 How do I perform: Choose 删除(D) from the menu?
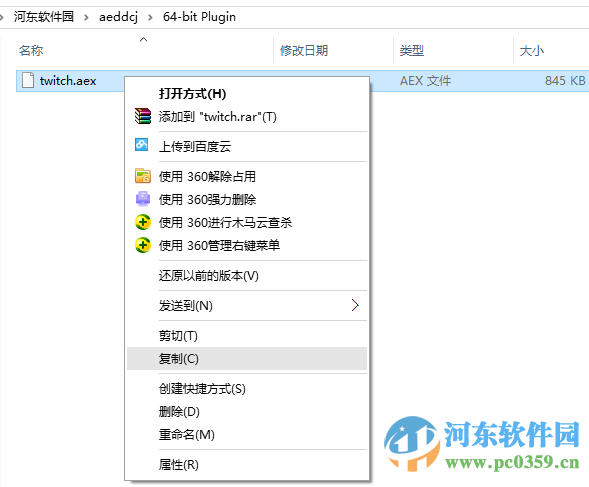(x=247, y=411)
